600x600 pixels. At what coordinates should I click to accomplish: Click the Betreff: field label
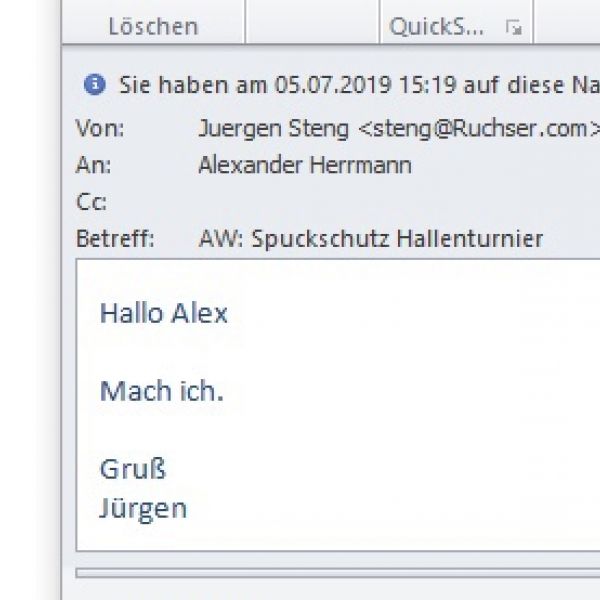pos(115,238)
